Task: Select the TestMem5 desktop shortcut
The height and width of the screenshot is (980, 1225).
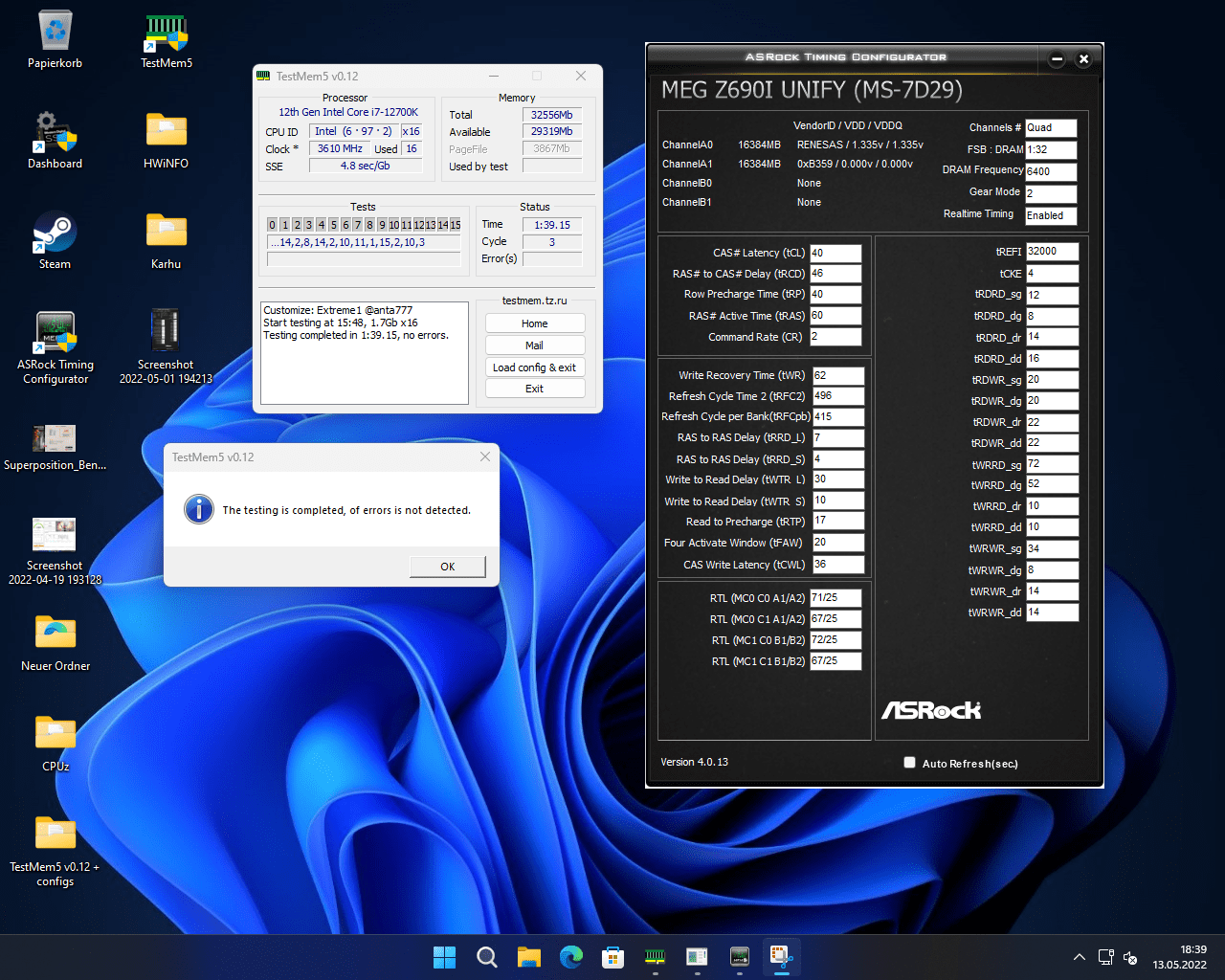Action: [167, 40]
